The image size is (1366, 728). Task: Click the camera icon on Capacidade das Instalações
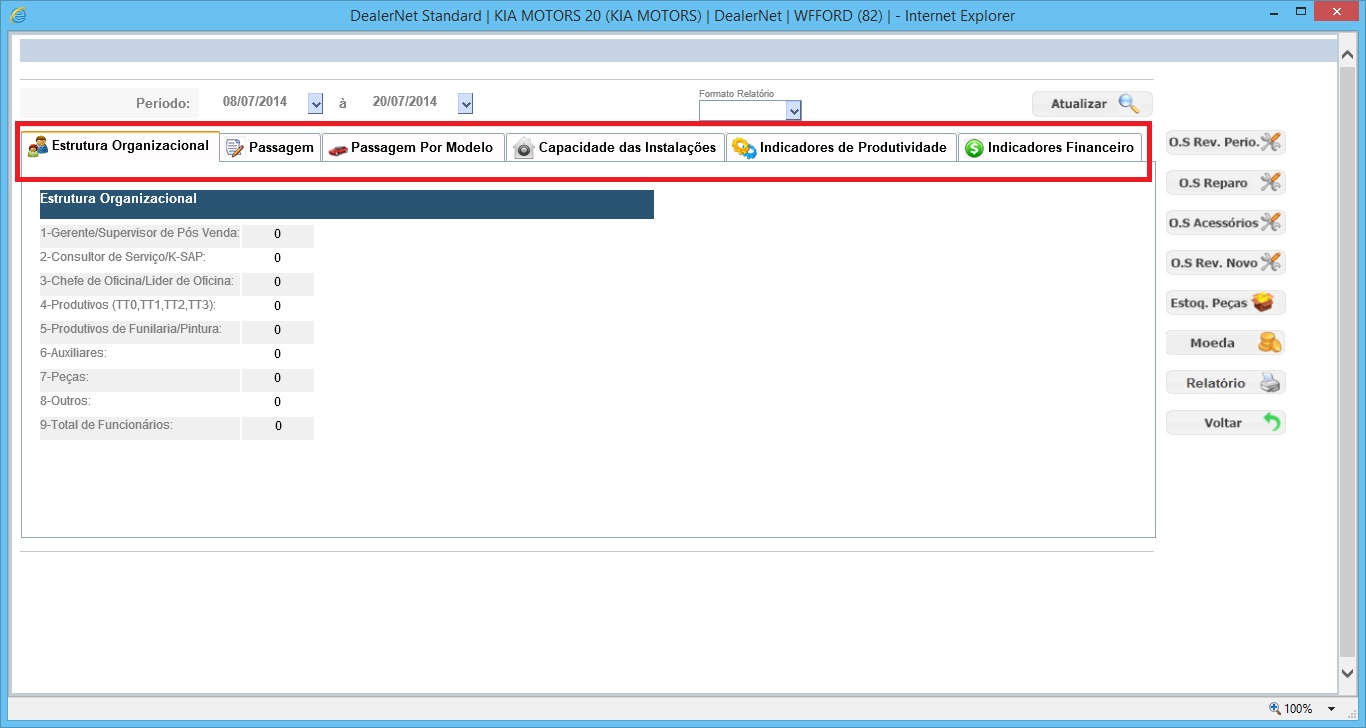click(523, 148)
